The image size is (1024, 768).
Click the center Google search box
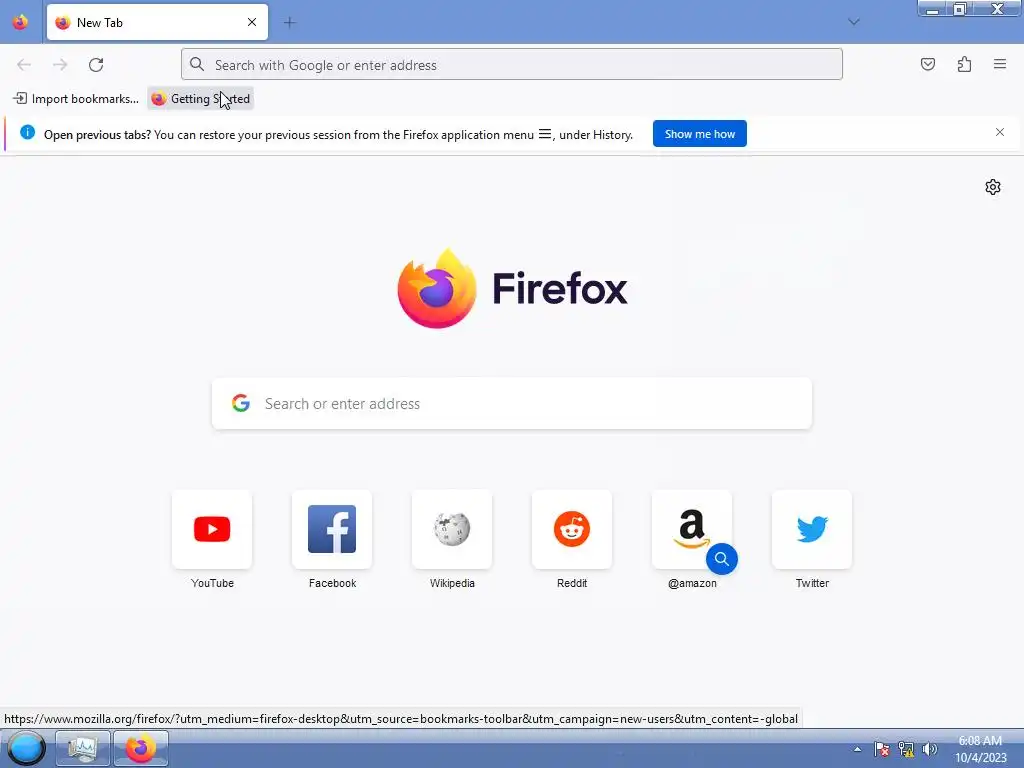[x=512, y=404]
